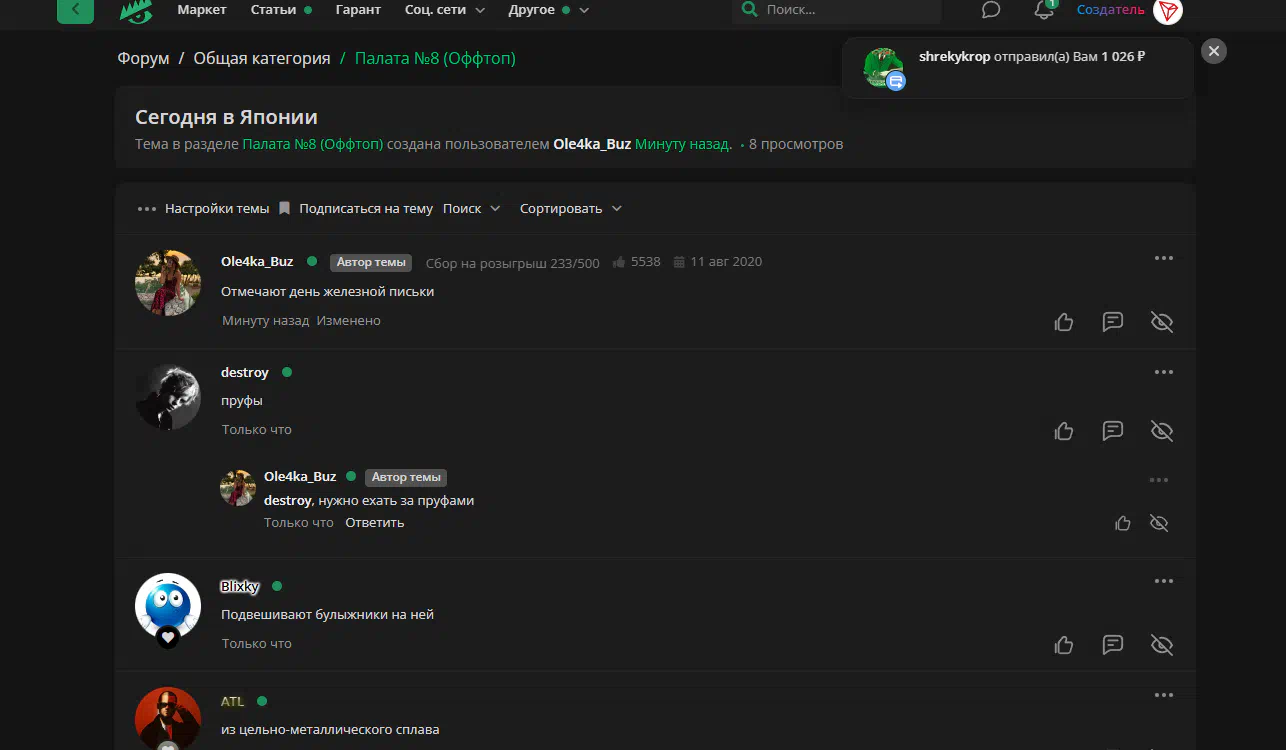The width and height of the screenshot is (1286, 750).
Task: Open the Маркет menu item
Action: 202,10
